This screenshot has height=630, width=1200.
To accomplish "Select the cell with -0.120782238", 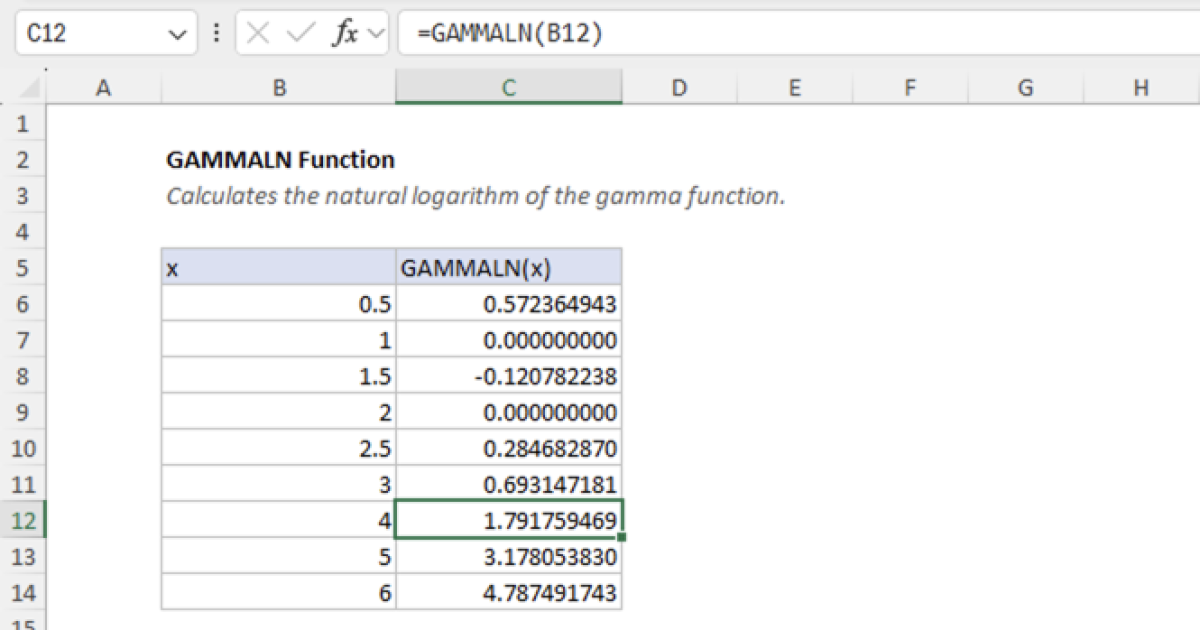I will (509, 376).
